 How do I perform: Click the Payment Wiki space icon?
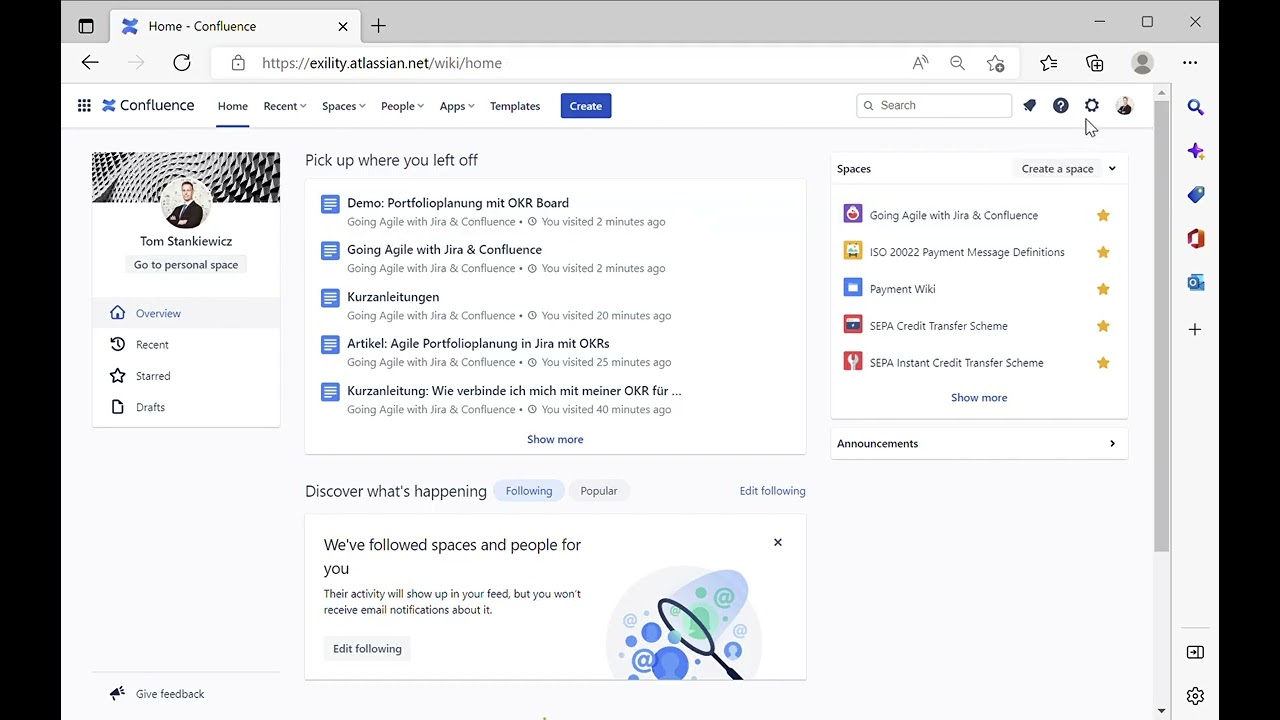tap(853, 289)
